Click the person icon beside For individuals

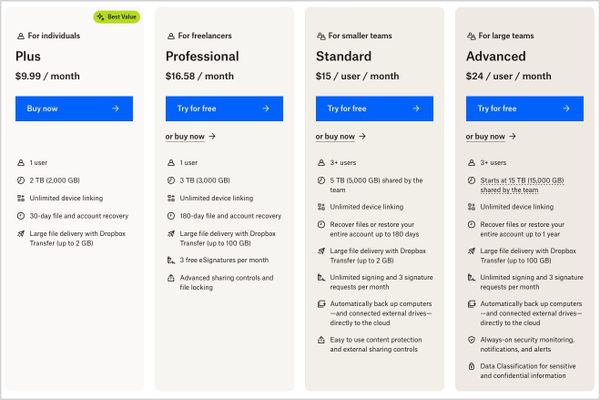point(21,36)
